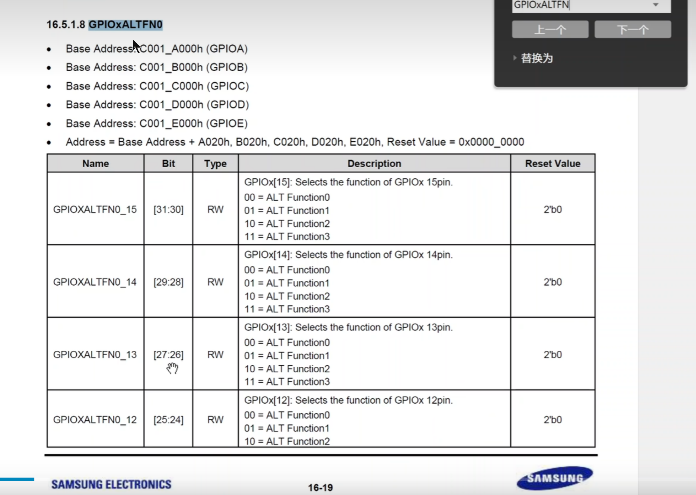696x495 pixels.
Task: Click the GPIOXALTFN0_13 name cell
Action: 95,354
